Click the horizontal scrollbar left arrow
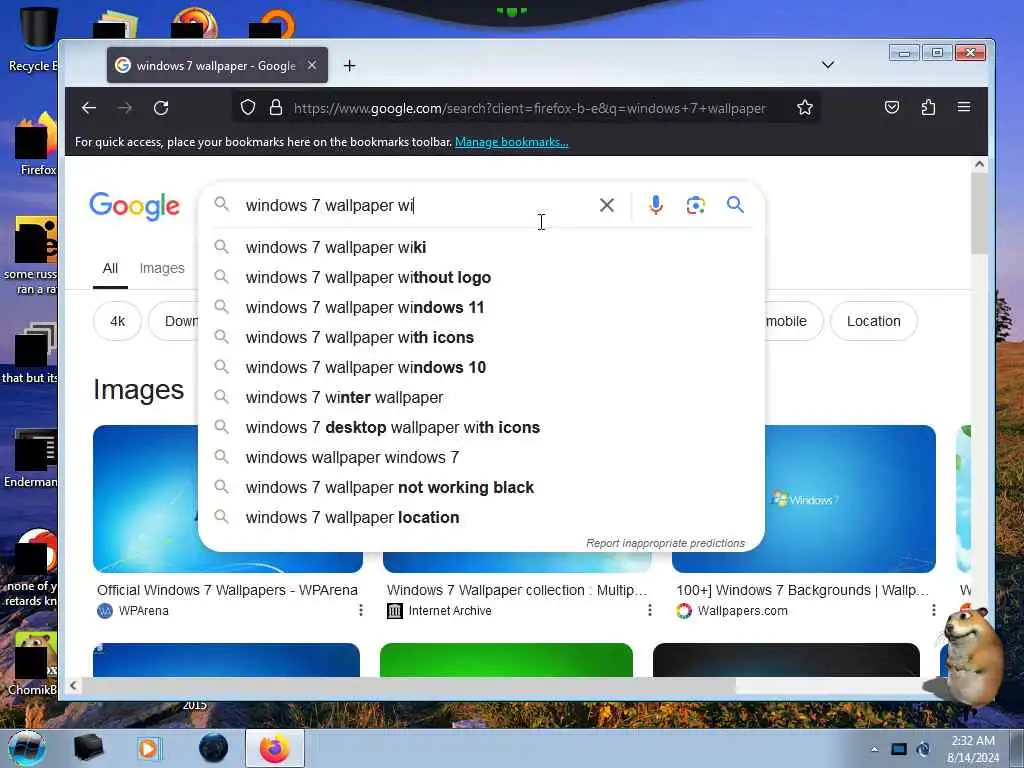 coord(73,686)
